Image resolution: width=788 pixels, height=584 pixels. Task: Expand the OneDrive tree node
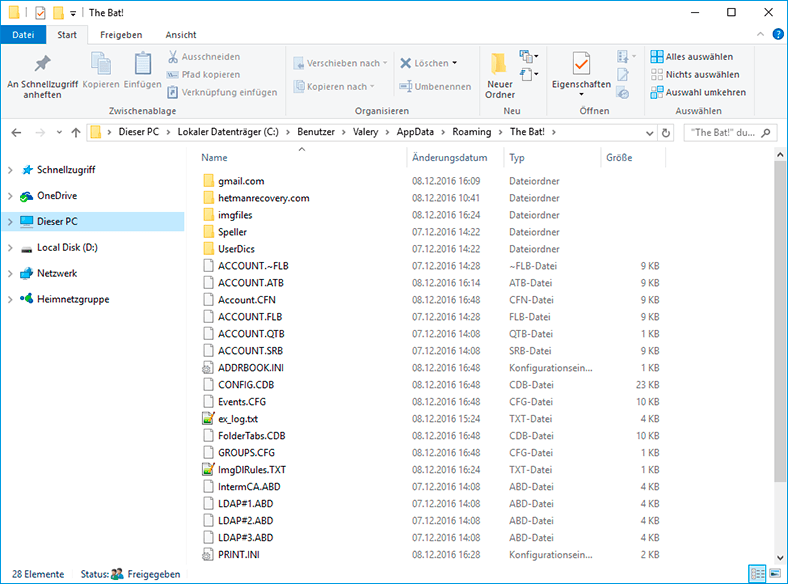click(x=10, y=196)
